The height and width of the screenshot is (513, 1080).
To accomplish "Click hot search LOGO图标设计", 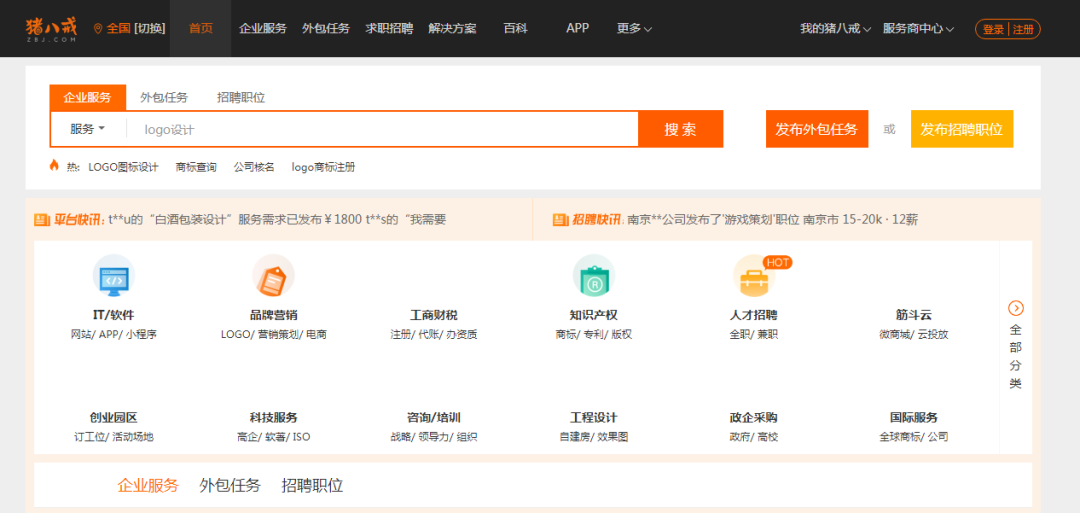I will coord(123,167).
